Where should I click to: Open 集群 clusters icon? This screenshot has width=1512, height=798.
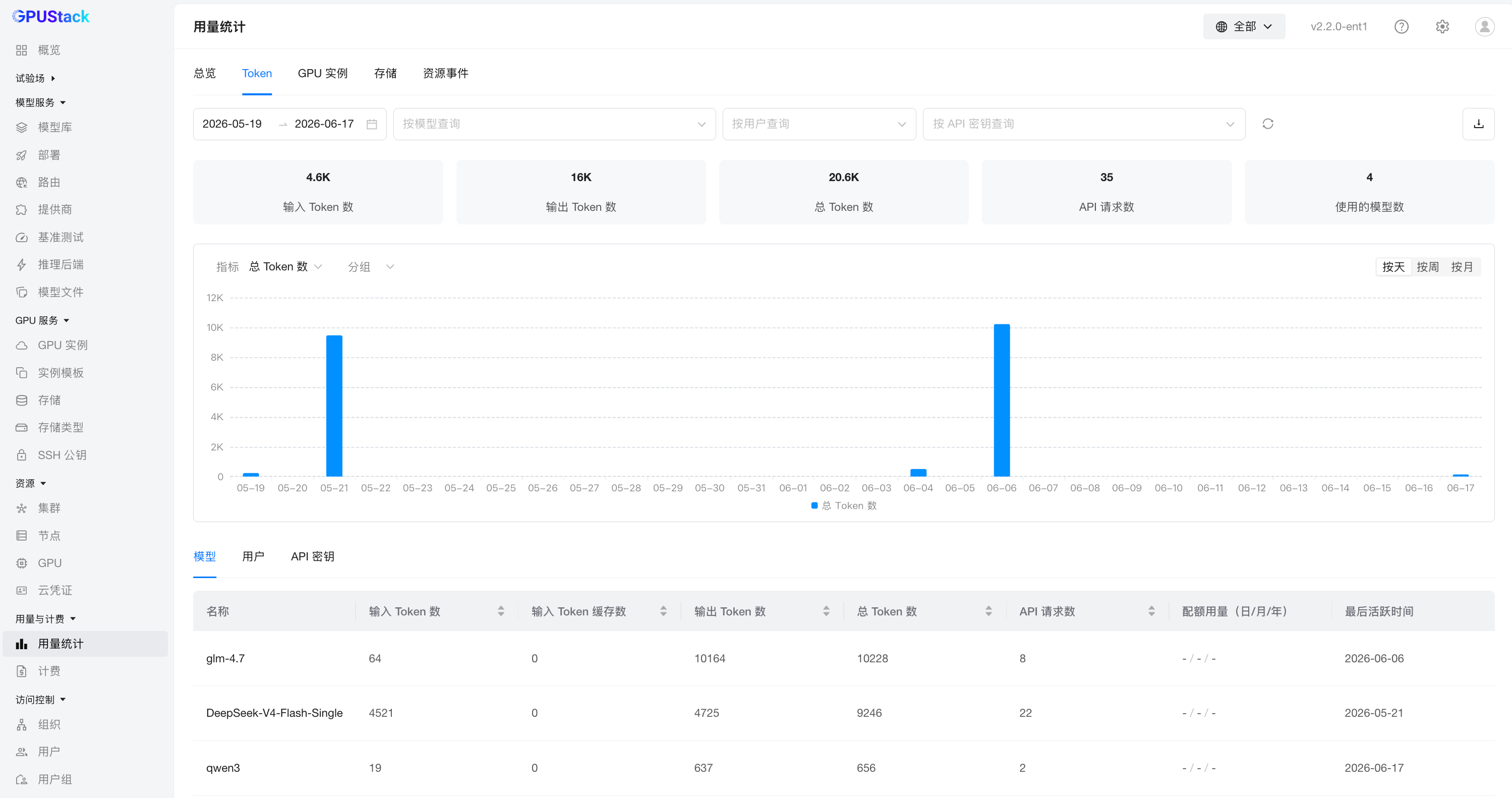coord(22,508)
